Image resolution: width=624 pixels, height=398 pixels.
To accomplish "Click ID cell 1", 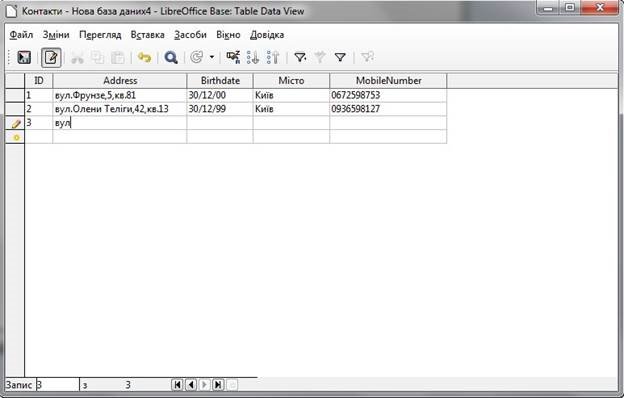I will tap(39, 96).
